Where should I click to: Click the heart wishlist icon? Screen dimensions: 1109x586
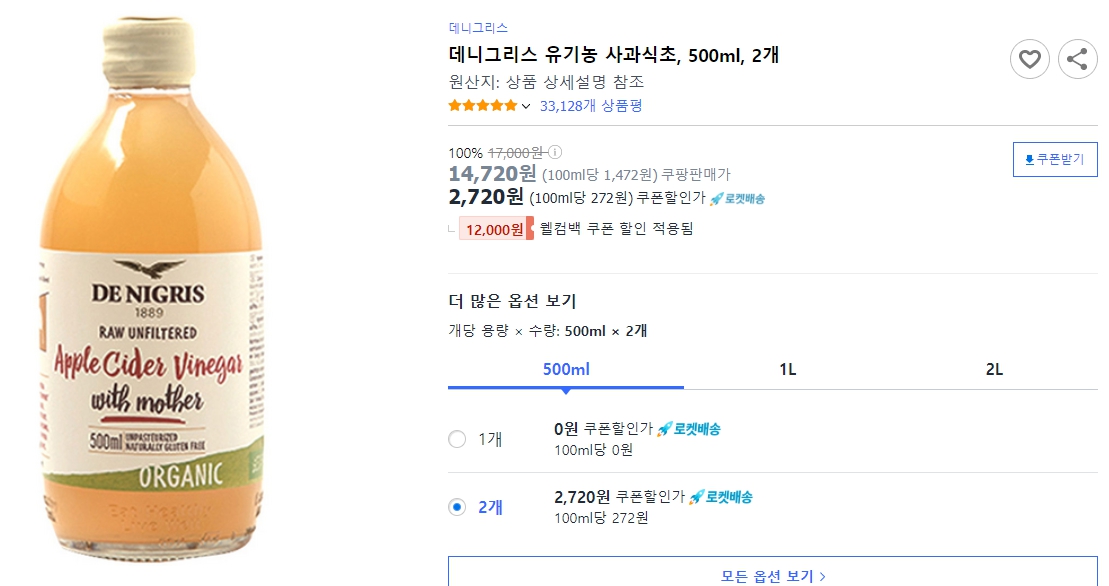tap(1029, 59)
